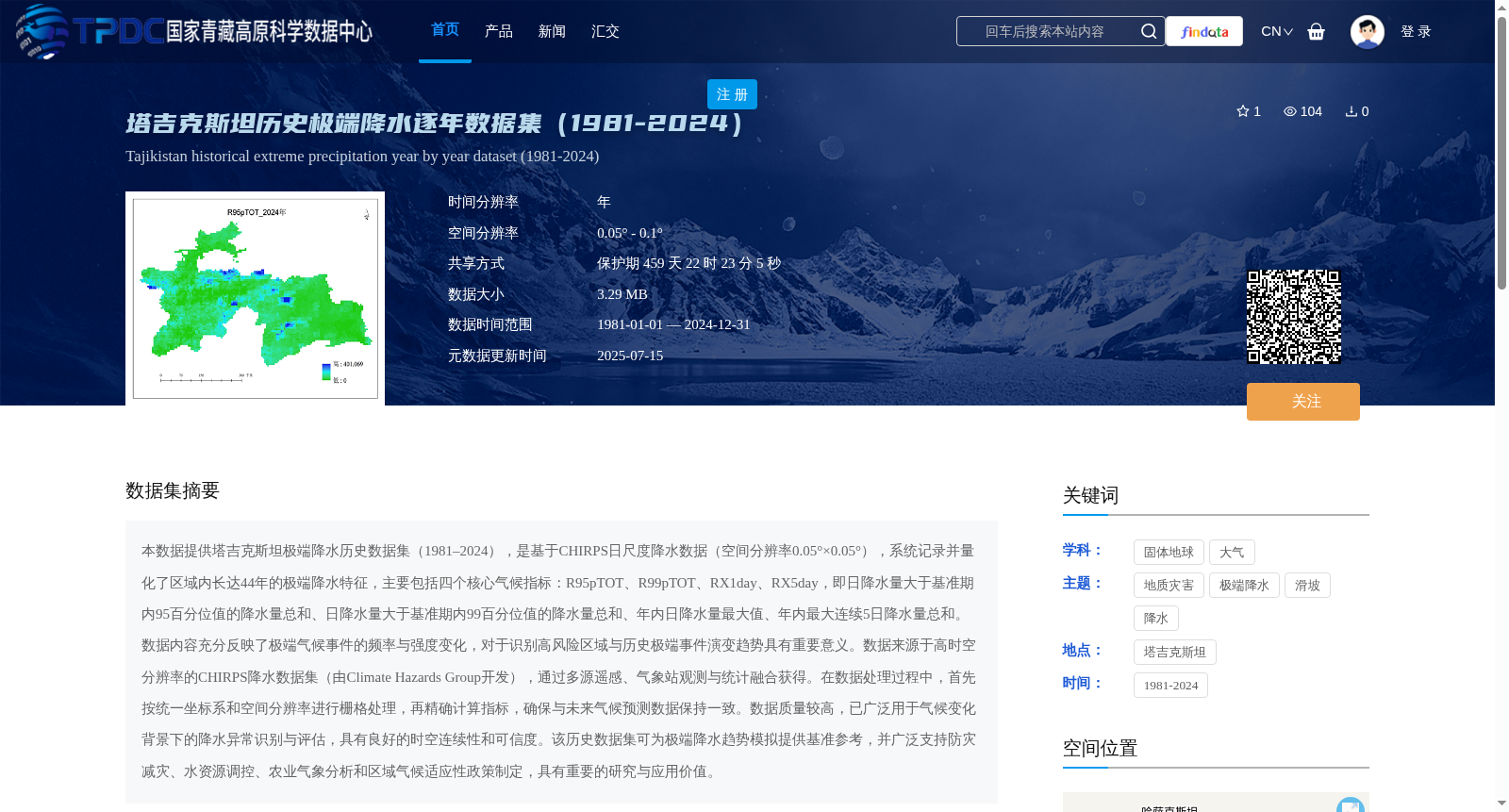Open the R95pTOT_2024 map thumbnail
The height and width of the screenshot is (812, 1509).
pos(255,298)
